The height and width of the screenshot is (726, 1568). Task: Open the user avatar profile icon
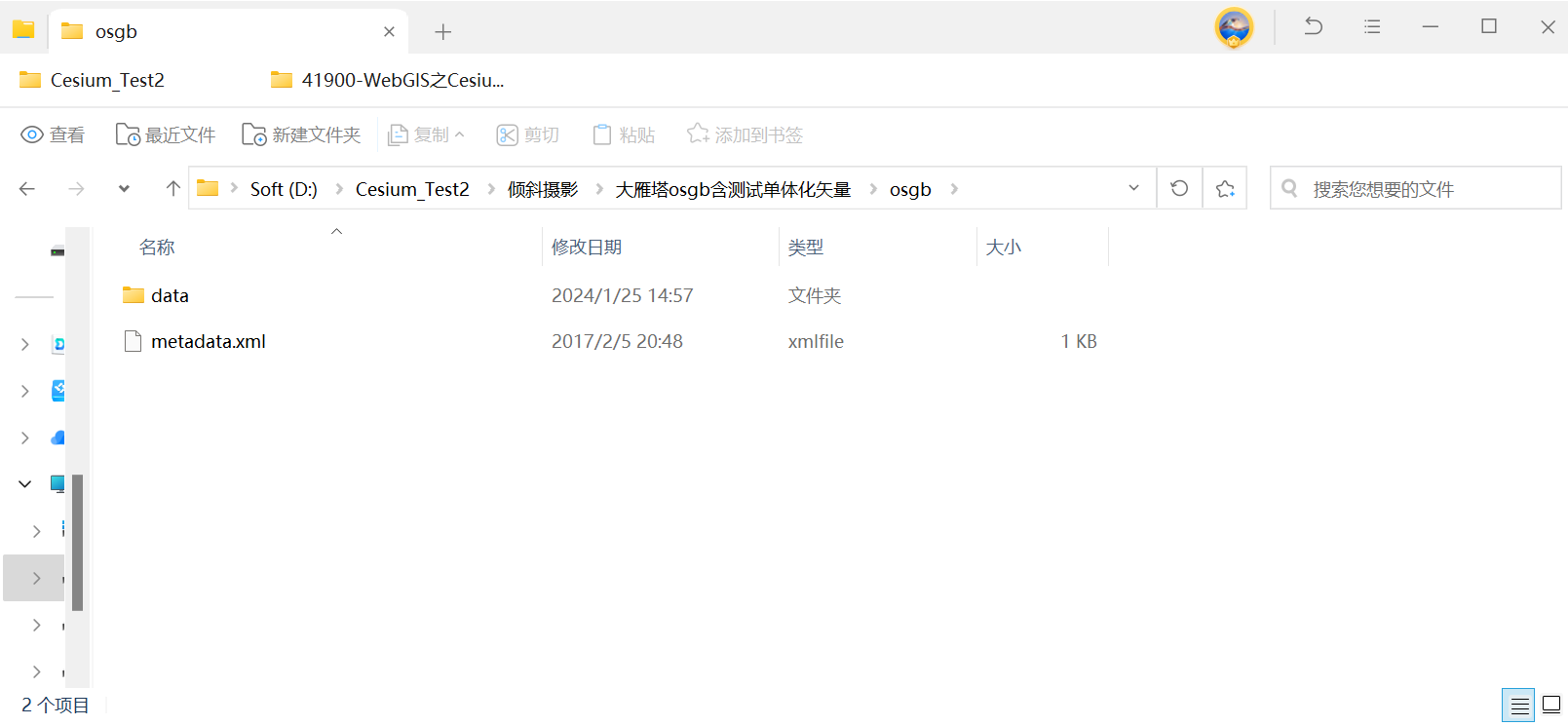pyautogui.click(x=1234, y=27)
